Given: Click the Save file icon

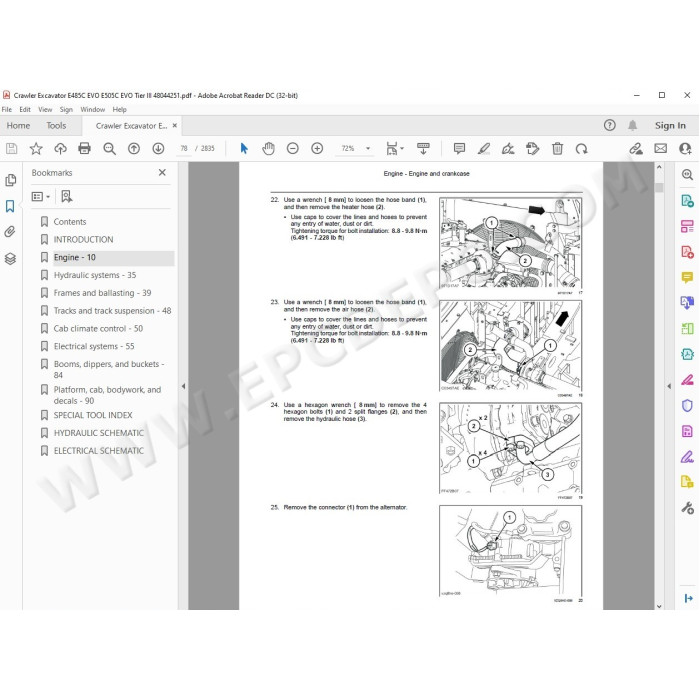Looking at the screenshot, I should 12,149.
